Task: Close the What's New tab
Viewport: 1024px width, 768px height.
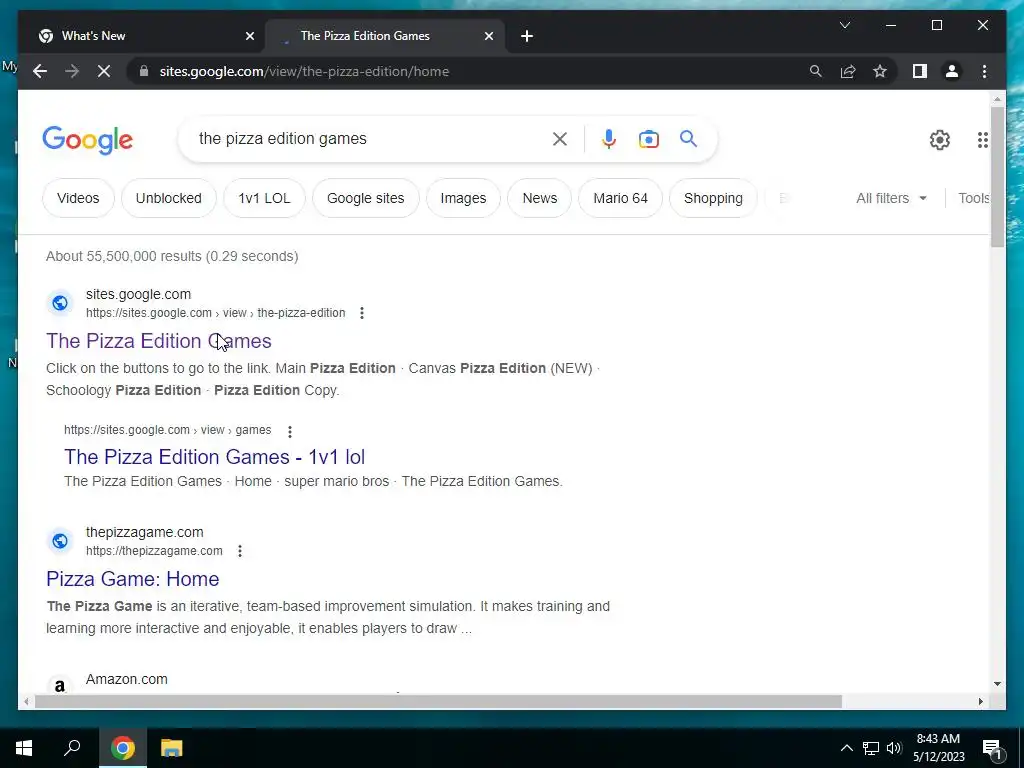Action: point(249,36)
